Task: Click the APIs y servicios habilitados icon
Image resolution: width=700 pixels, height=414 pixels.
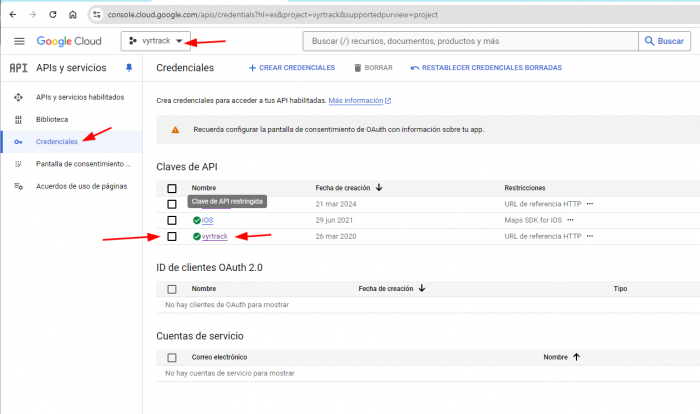Action: [x=18, y=97]
